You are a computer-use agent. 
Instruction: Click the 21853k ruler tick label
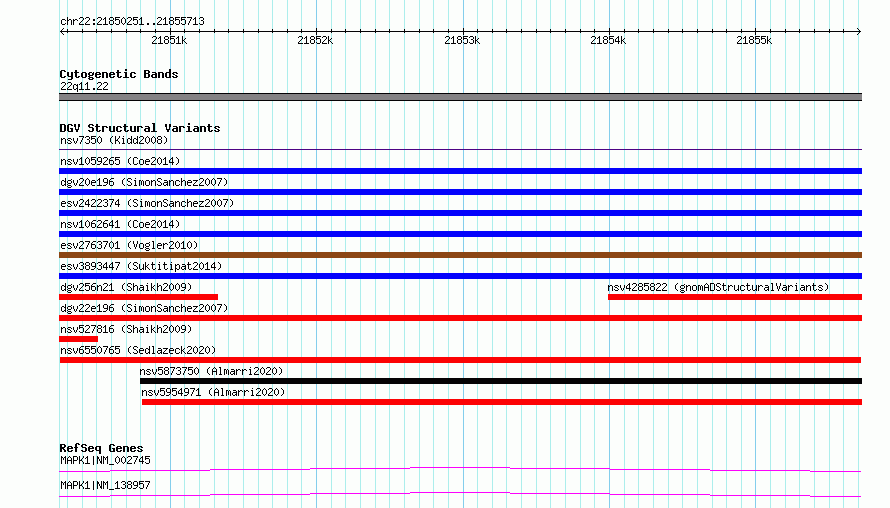[x=462, y=40]
